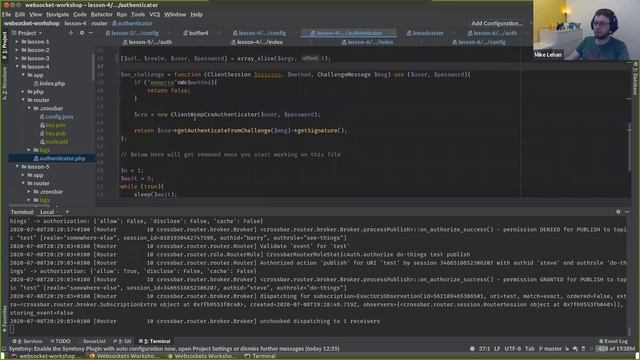Collapse the lesson-4 folder

click(x=17, y=67)
